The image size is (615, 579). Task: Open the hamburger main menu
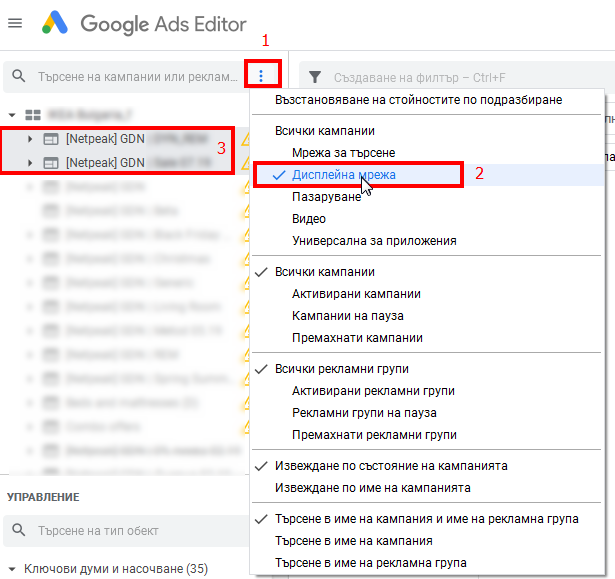click(15, 23)
